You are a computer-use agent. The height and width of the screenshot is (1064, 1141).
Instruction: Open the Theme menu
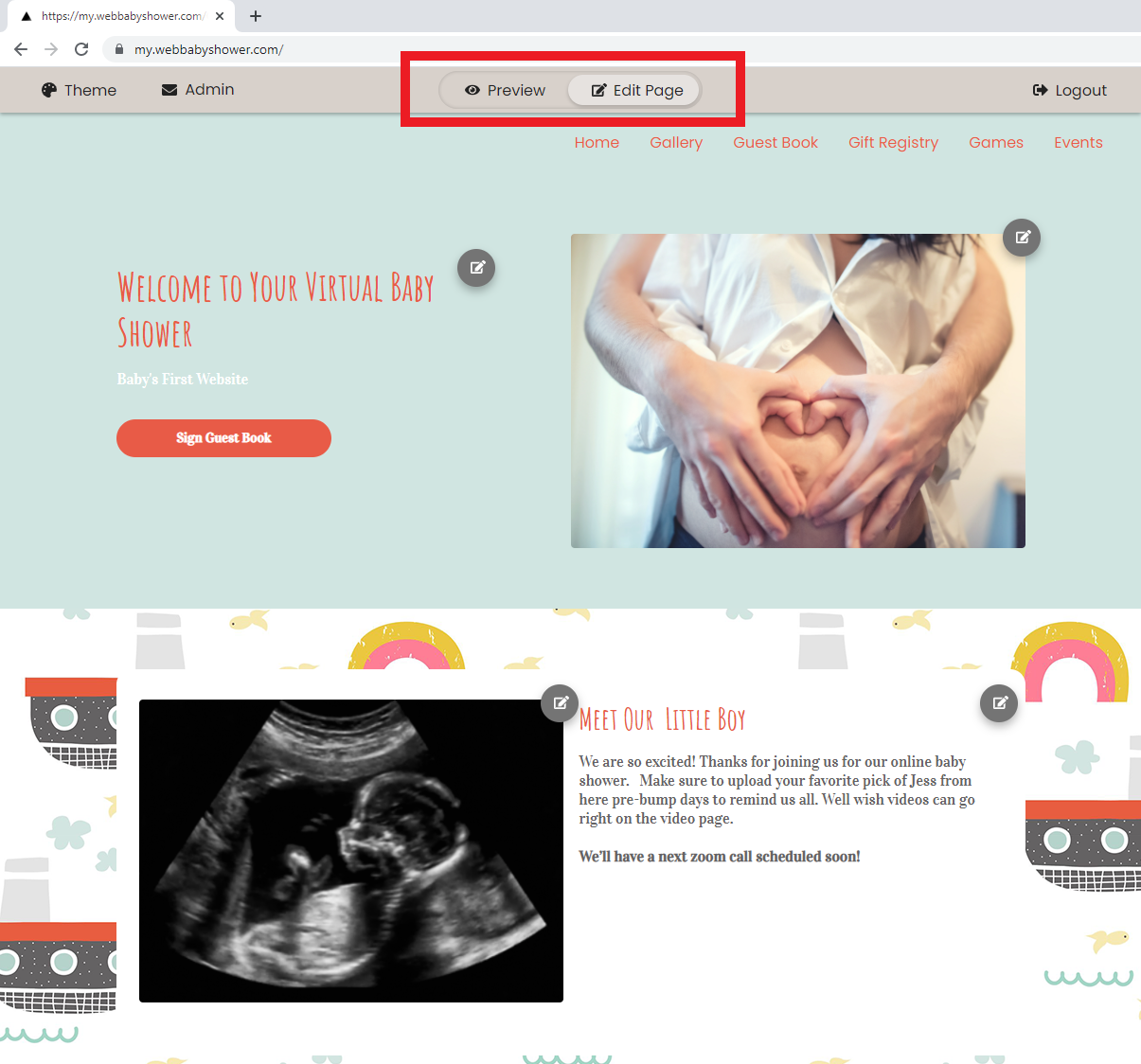[79, 90]
